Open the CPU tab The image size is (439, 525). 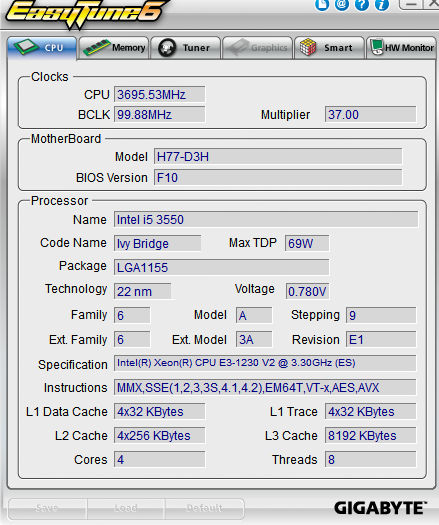42,48
